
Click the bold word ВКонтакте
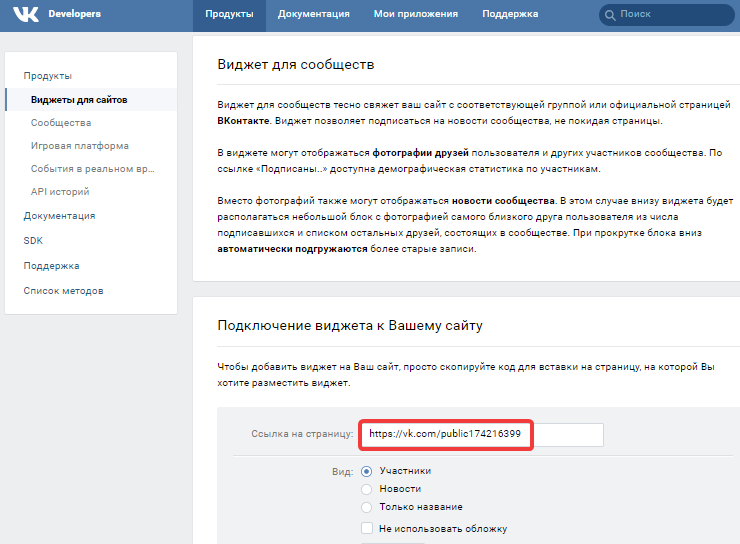[x=243, y=121]
